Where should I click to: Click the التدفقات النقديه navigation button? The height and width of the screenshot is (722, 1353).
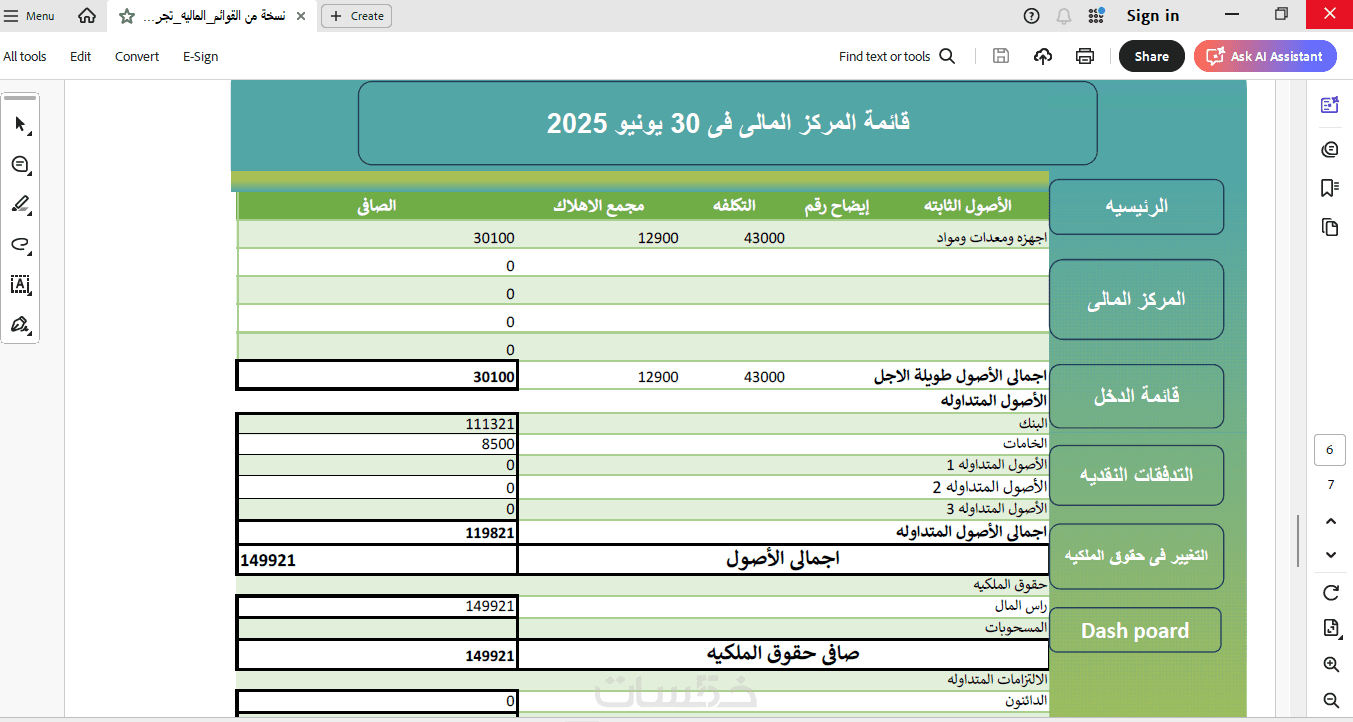(1136, 475)
